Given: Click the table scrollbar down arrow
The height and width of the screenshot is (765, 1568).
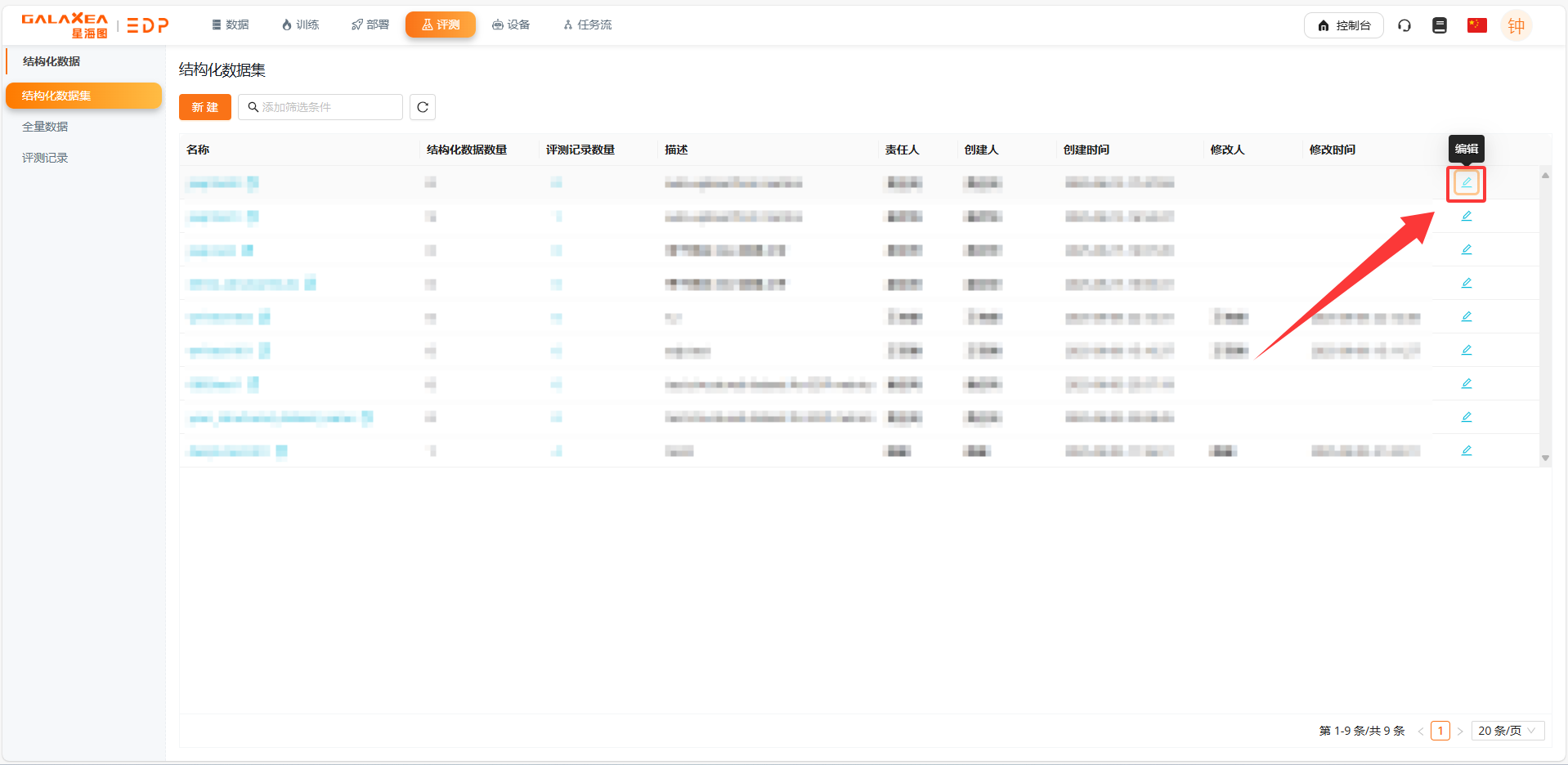Looking at the screenshot, I should pos(1545,459).
